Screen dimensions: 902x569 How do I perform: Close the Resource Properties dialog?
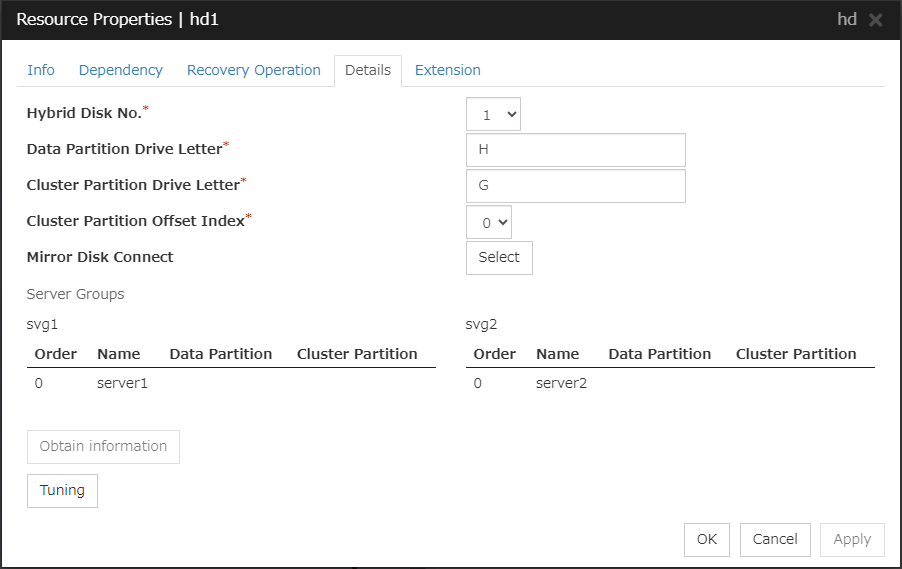pyautogui.click(x=875, y=20)
